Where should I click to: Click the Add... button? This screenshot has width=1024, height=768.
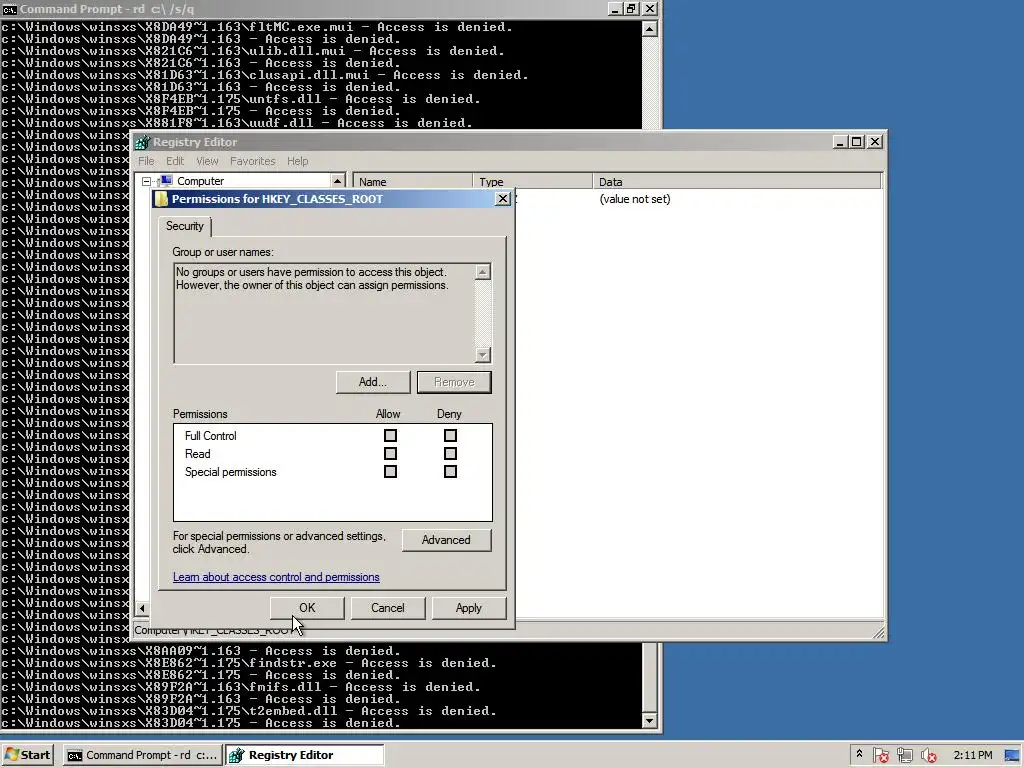point(373,382)
